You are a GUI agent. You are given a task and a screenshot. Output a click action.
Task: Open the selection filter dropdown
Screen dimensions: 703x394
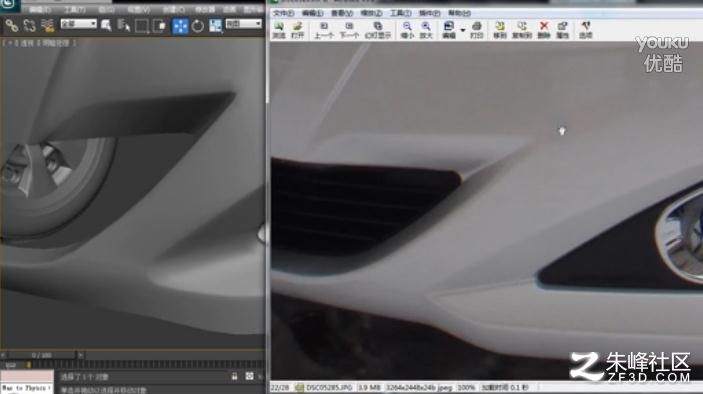tap(78, 23)
